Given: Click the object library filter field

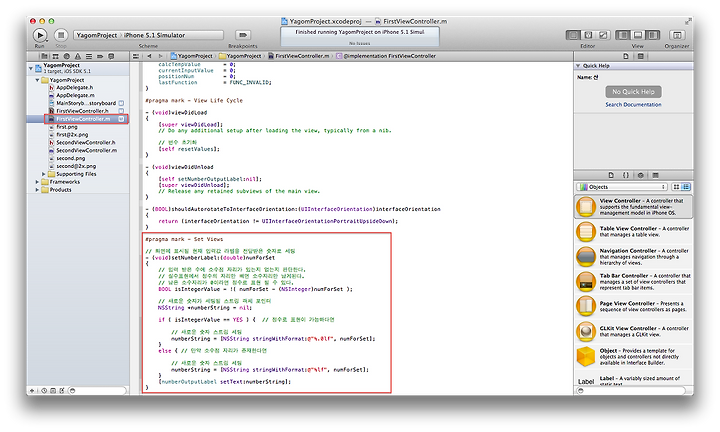Looking at the screenshot, I should (633, 391).
